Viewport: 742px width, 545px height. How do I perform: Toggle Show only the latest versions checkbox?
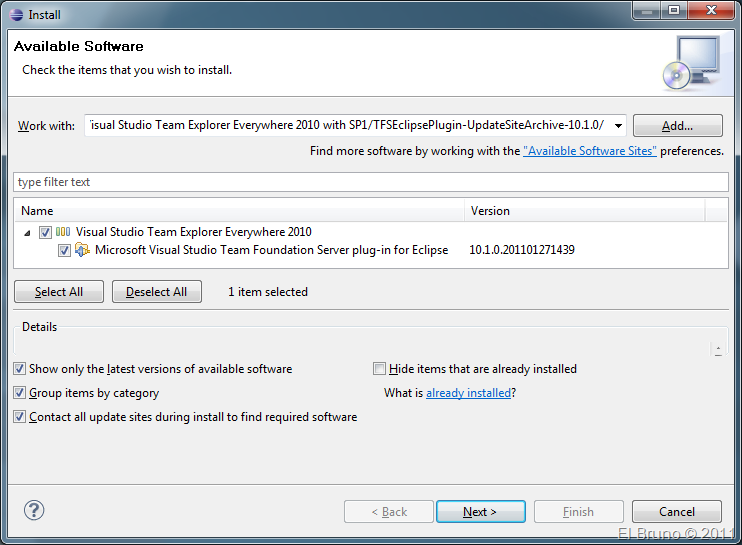[x=20, y=369]
